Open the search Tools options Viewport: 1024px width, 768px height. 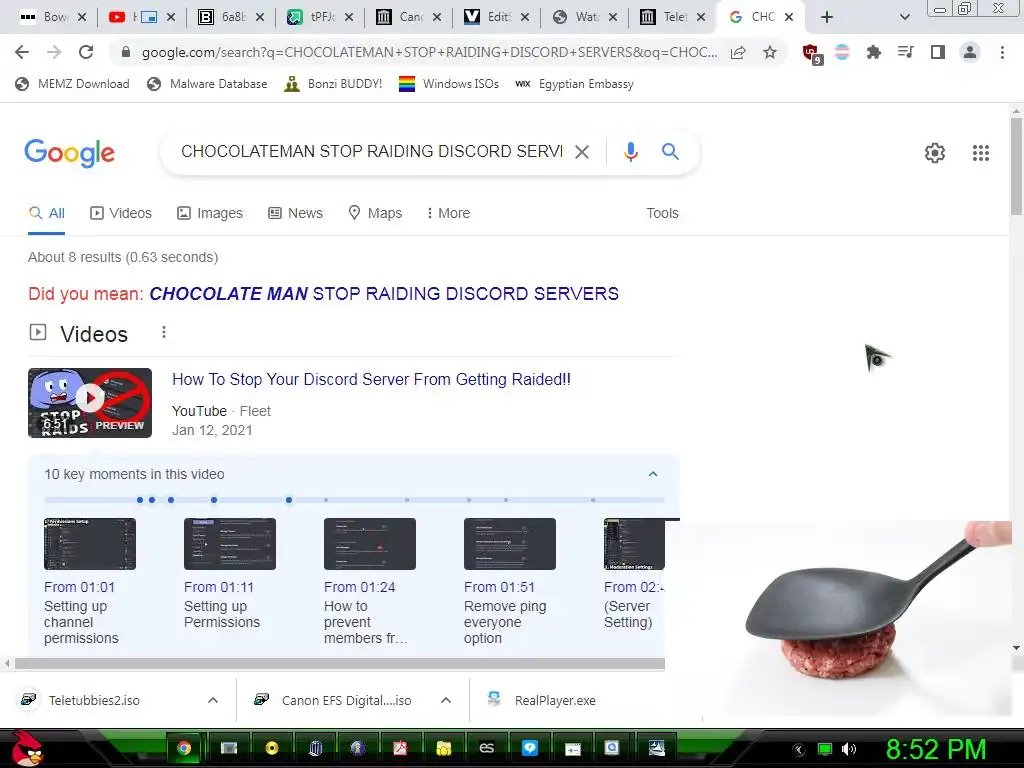point(662,213)
